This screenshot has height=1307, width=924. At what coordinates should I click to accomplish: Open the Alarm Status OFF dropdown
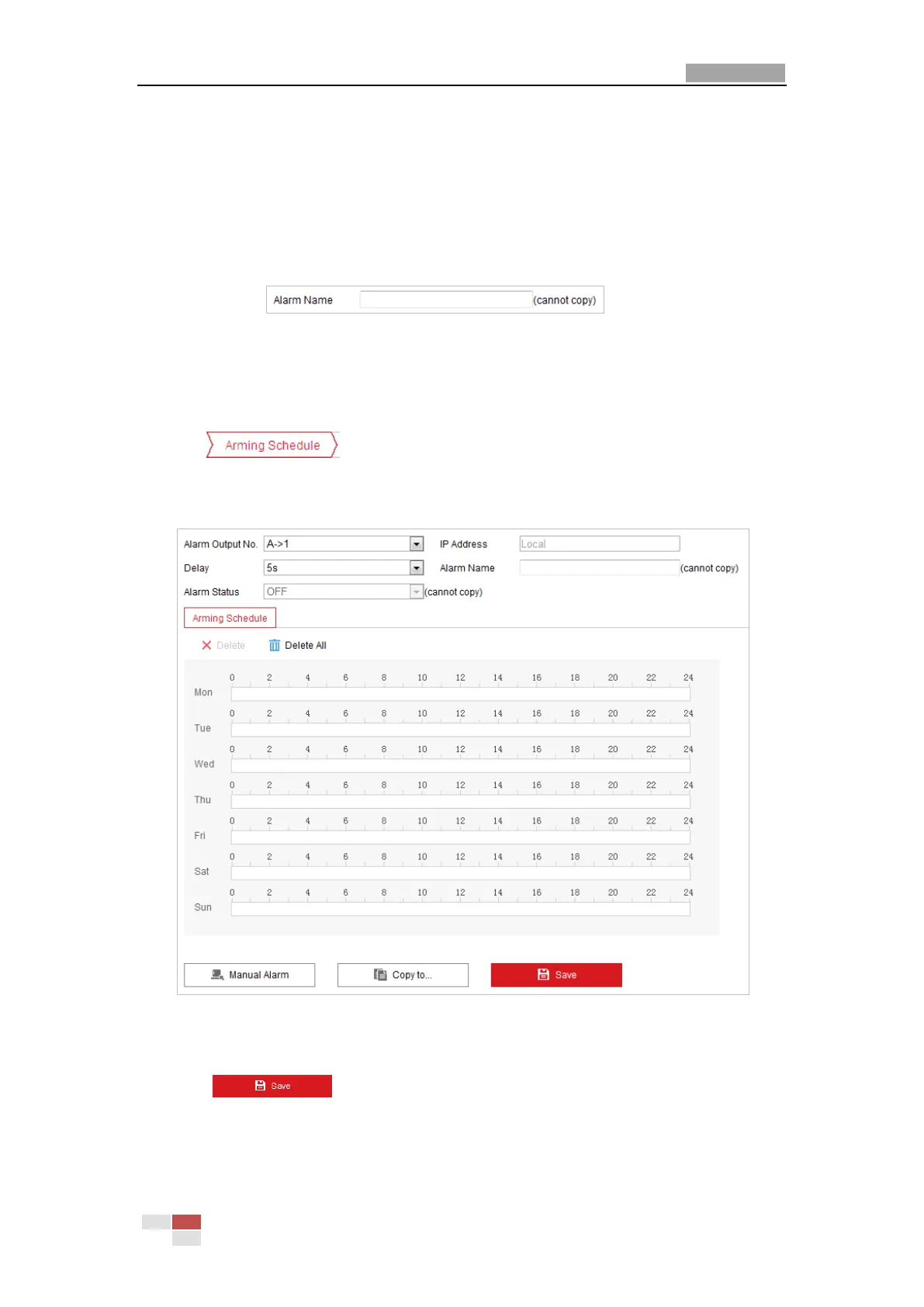coord(344,591)
